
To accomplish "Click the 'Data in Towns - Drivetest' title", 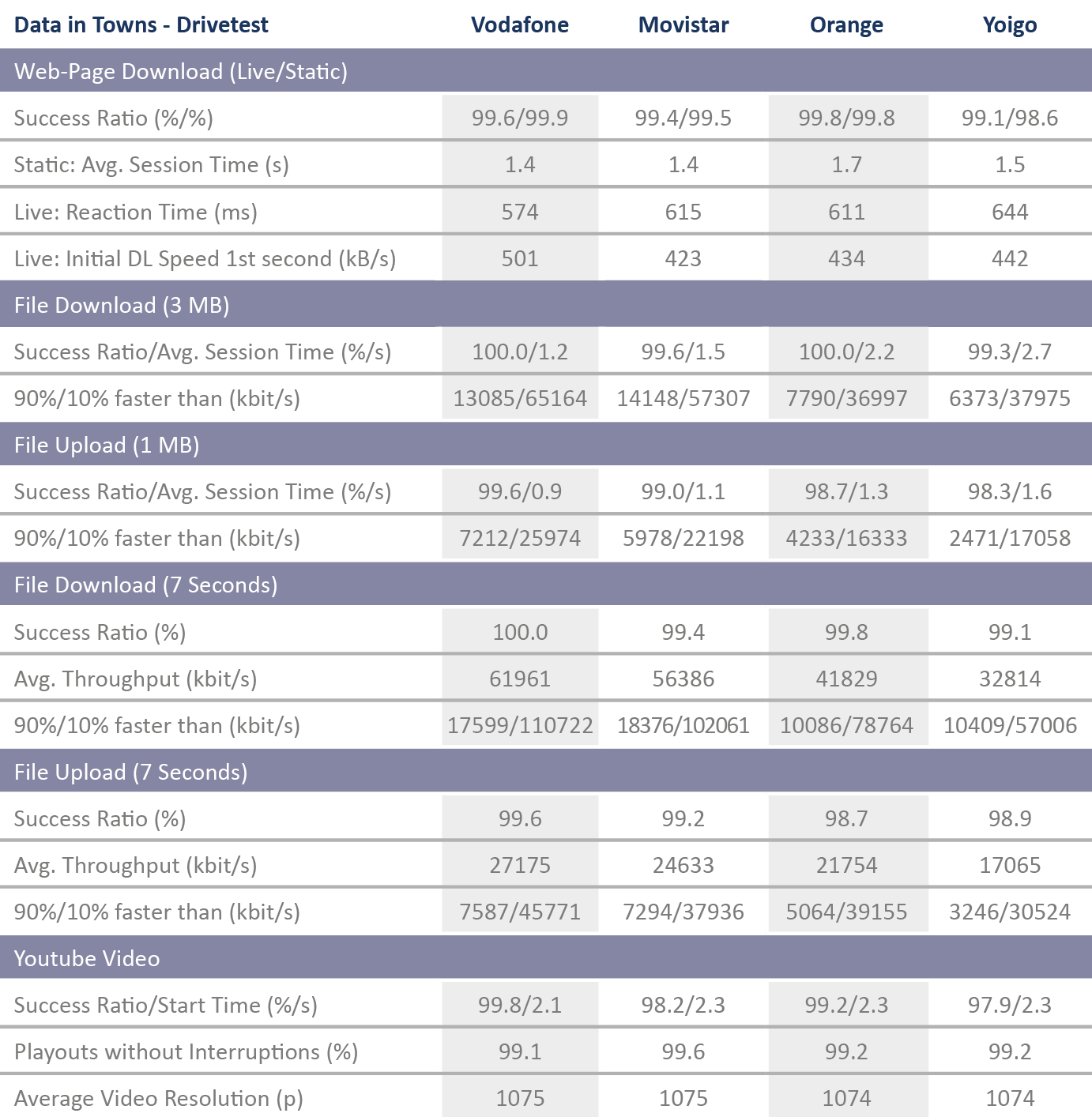I will coord(141,24).
